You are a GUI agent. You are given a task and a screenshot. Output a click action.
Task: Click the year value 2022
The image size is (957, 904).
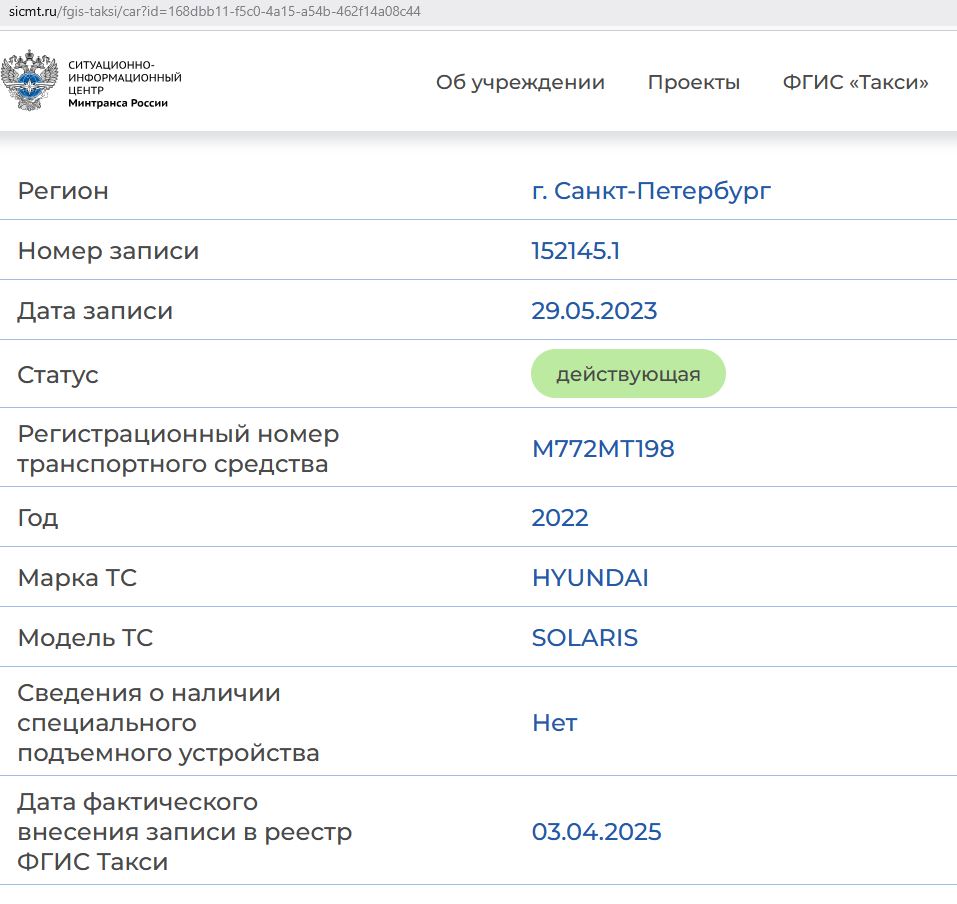pyautogui.click(x=560, y=518)
